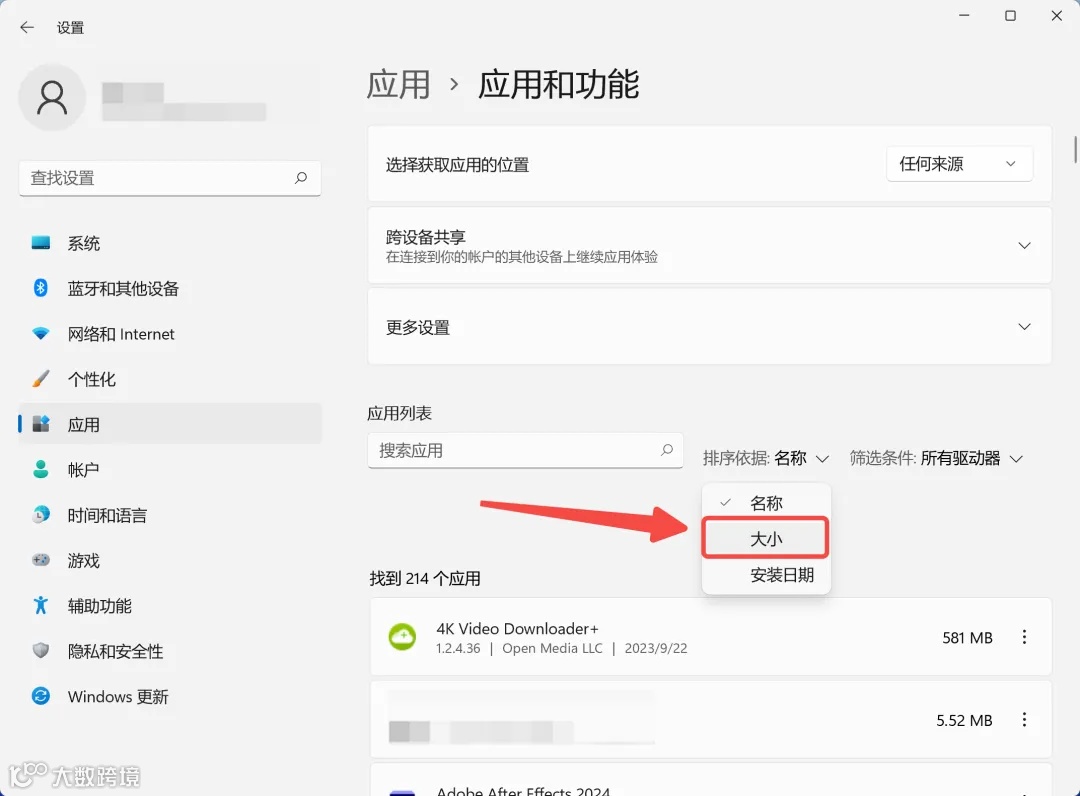This screenshot has height=796, width=1080.
Task: Open the 筛选条件 所有驱动器 dropdown
Action: (936, 458)
